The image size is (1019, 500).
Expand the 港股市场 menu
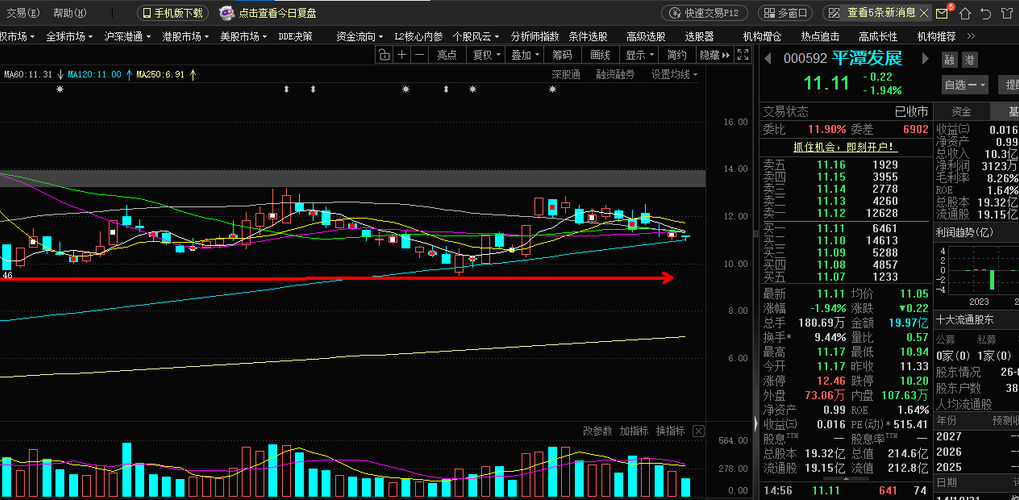(186, 36)
